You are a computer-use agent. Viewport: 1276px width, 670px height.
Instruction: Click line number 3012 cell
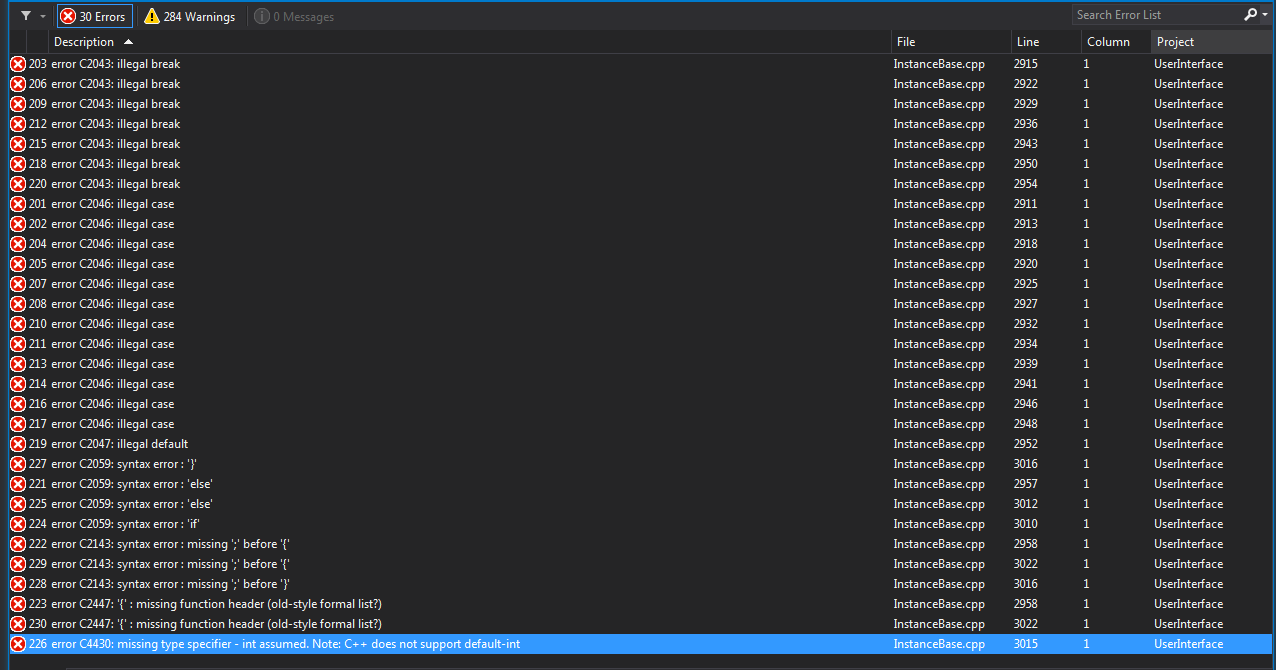coord(1026,504)
